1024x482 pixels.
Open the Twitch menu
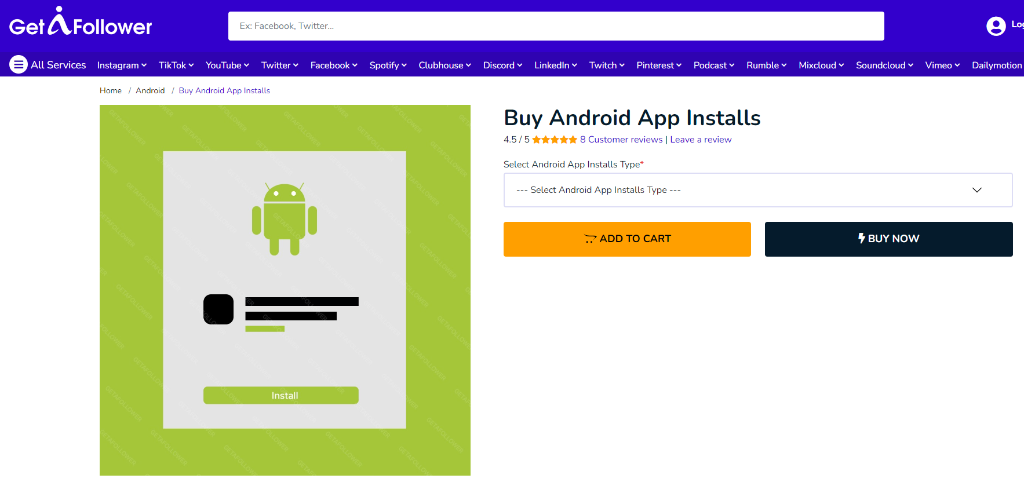(x=607, y=65)
